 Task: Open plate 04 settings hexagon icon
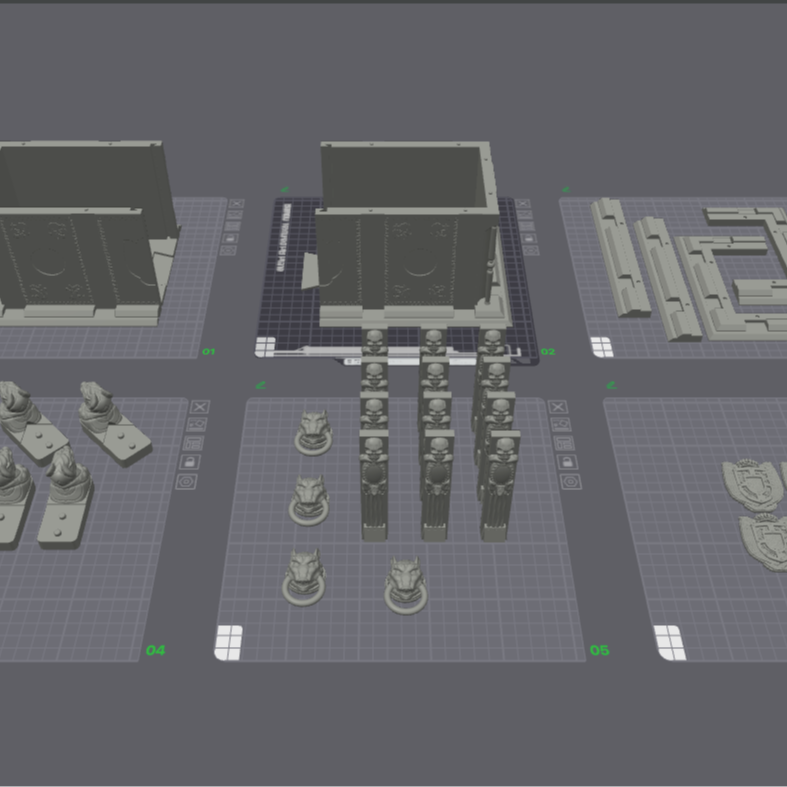(187, 481)
